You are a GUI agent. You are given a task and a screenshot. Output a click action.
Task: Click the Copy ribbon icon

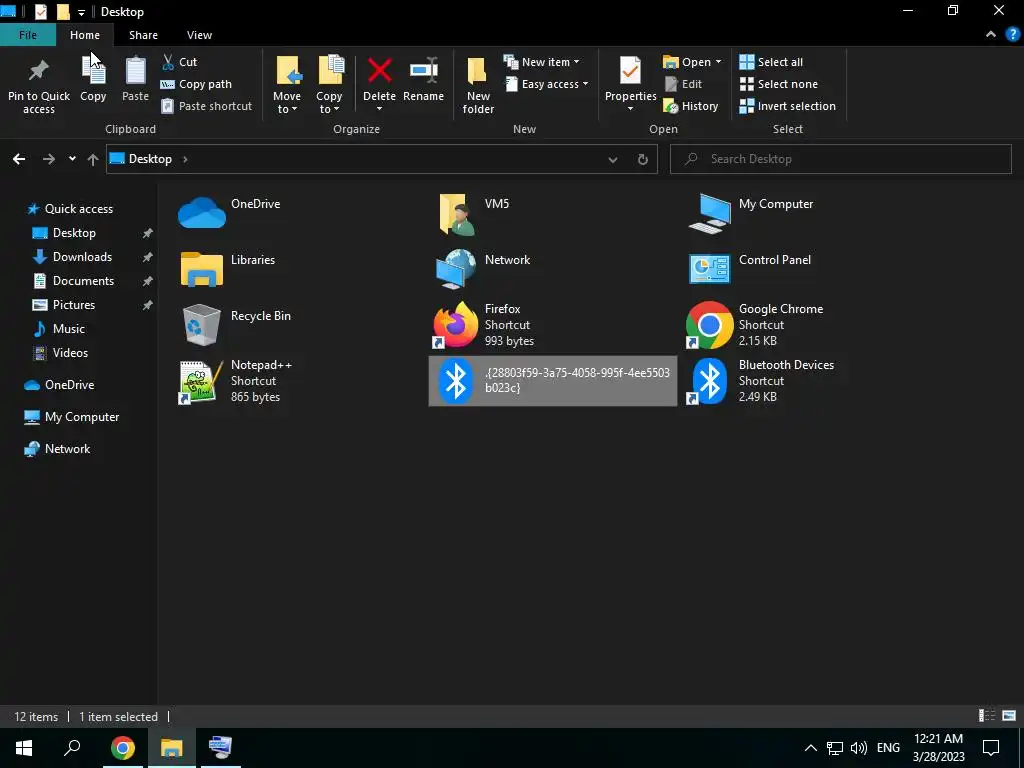(93, 71)
